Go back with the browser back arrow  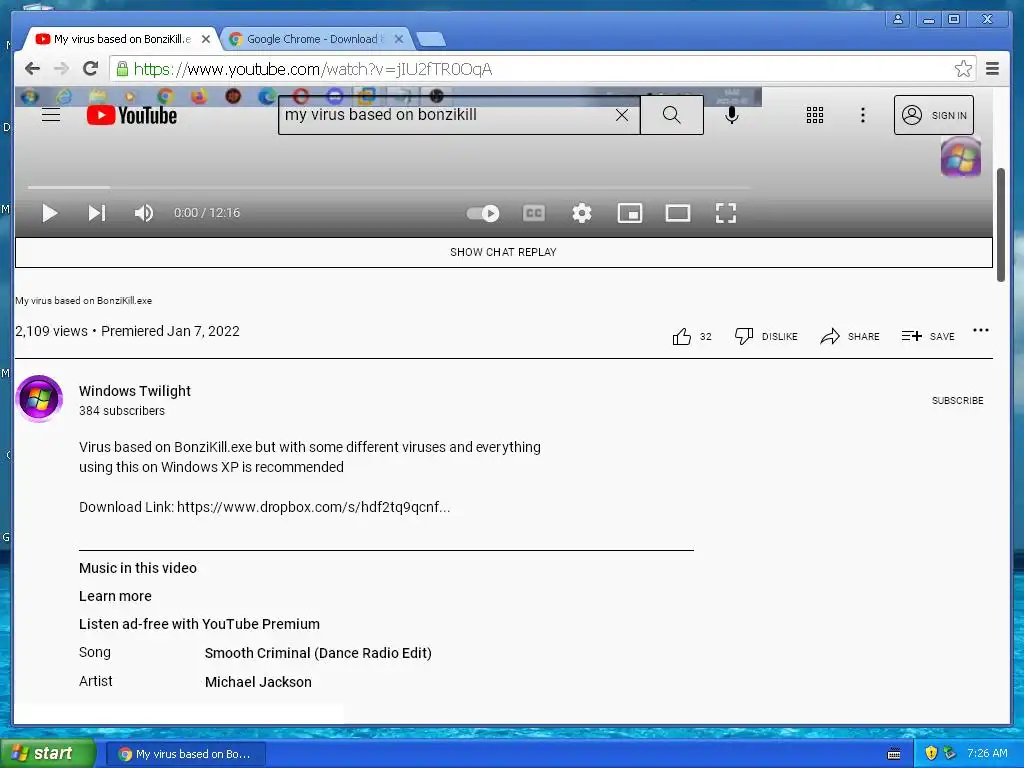[33, 69]
